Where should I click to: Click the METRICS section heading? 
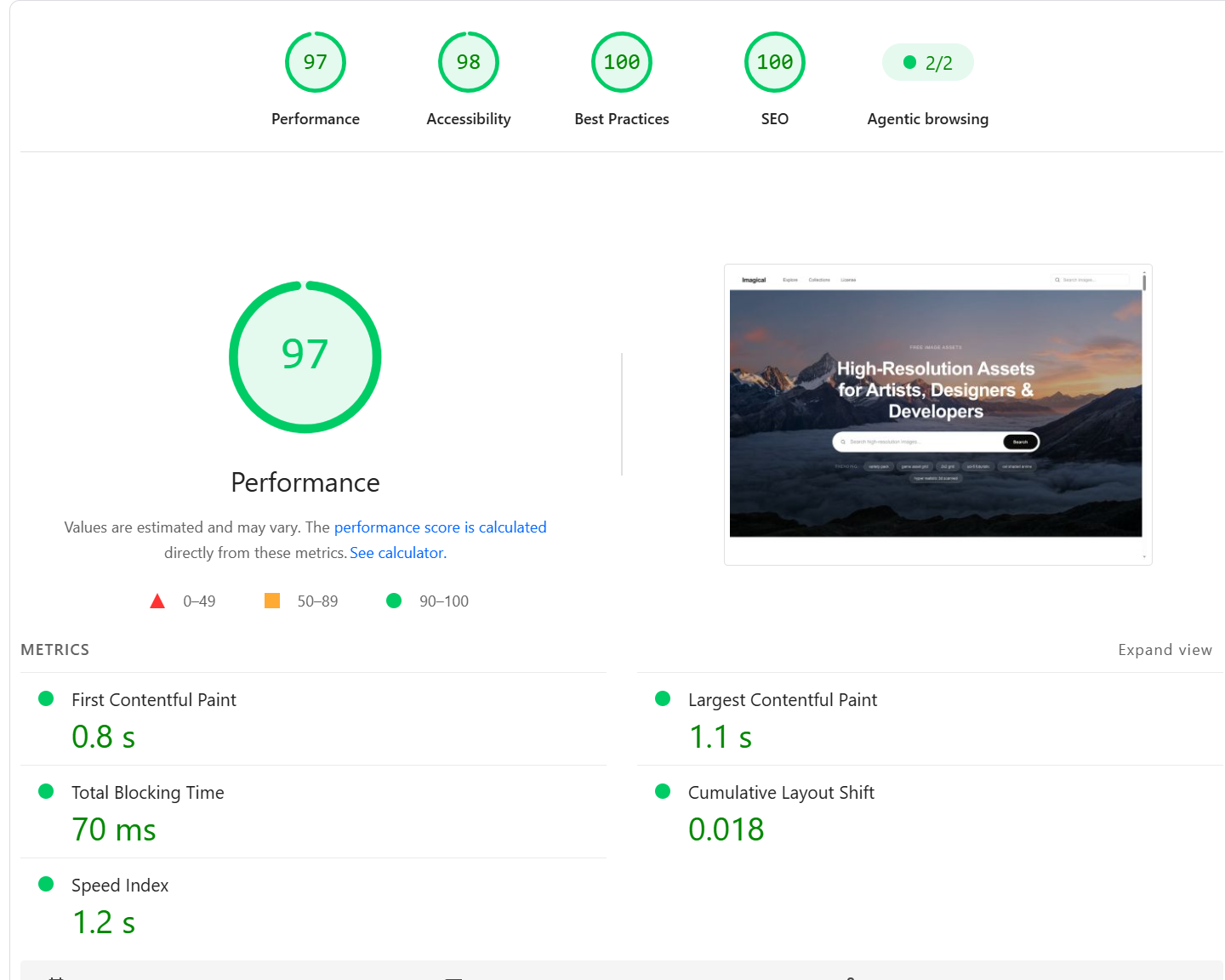point(55,650)
